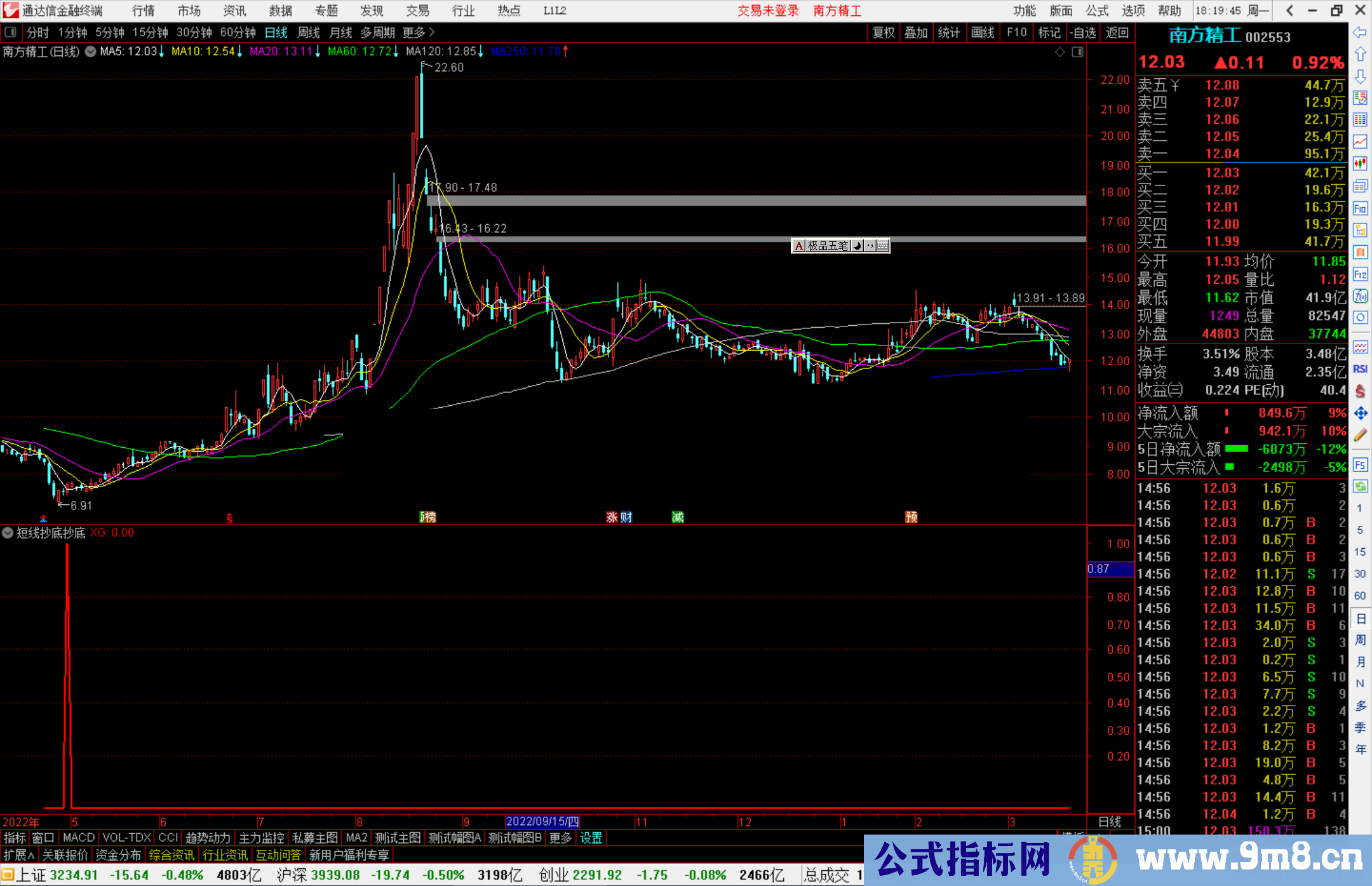The image size is (1372, 886).
Task: Click the gray 17.90-17.48 gap band
Action: coord(756,201)
